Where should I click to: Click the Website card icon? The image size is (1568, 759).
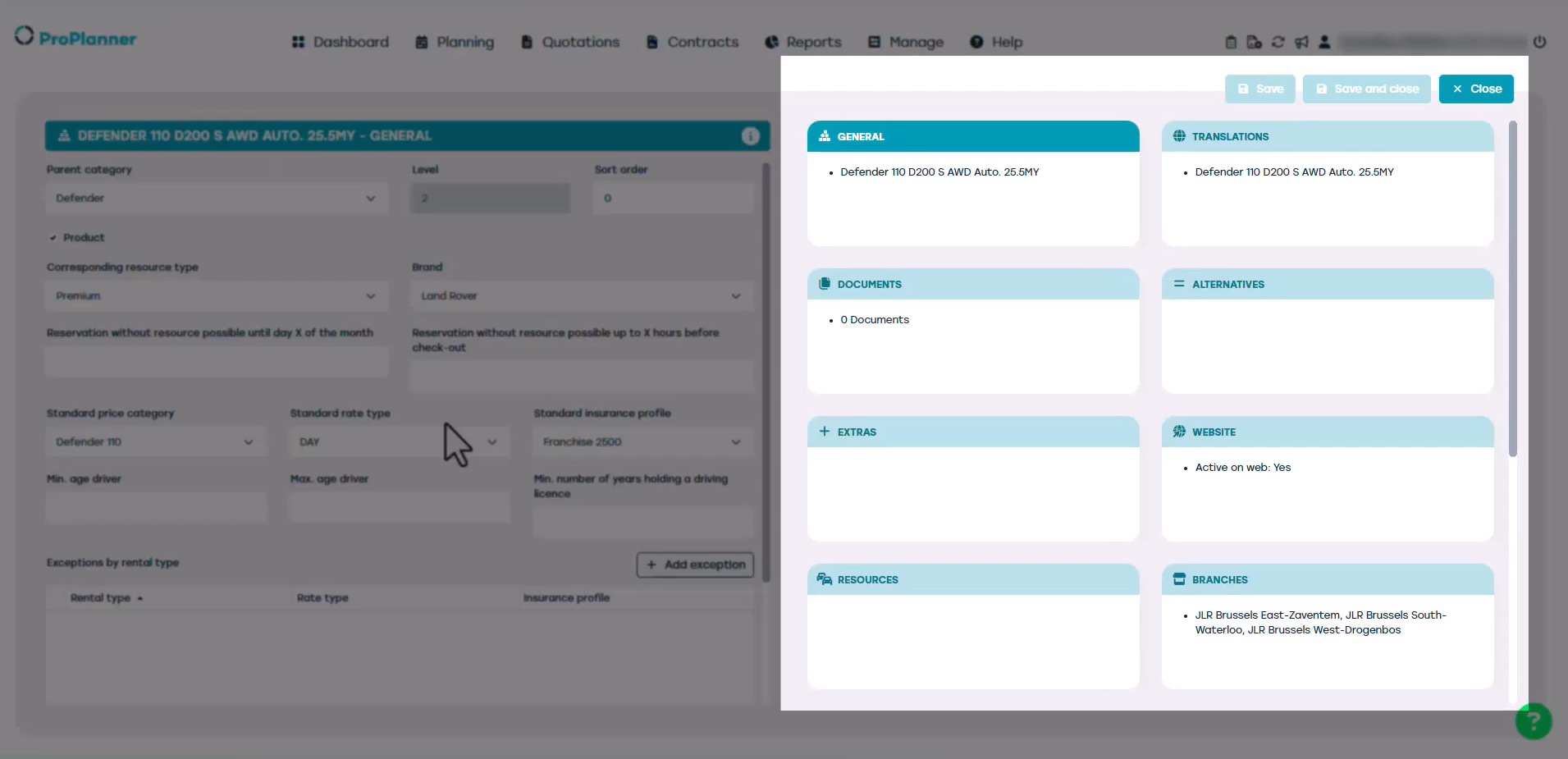click(1179, 432)
